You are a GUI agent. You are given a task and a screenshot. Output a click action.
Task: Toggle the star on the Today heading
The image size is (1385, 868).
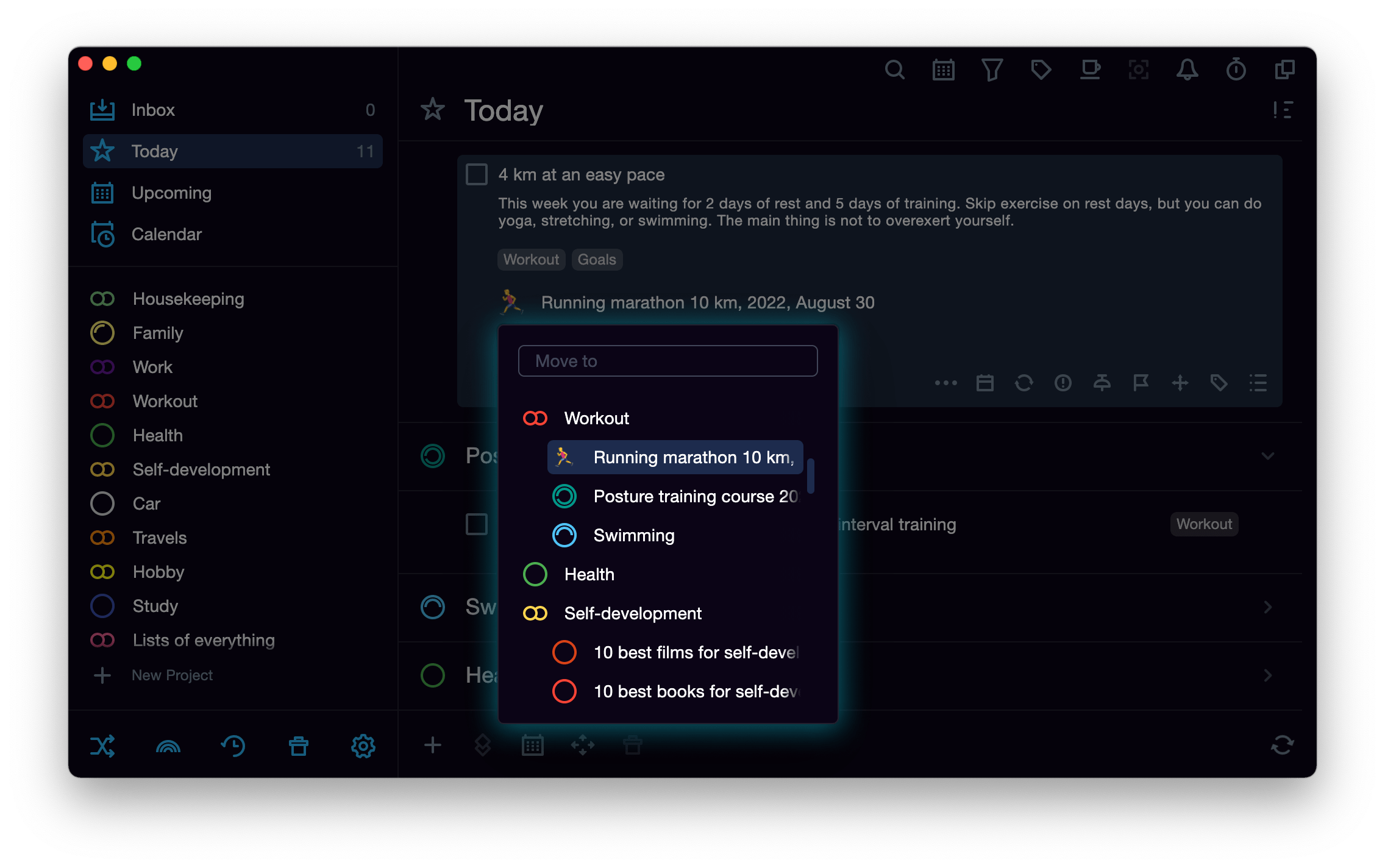click(x=433, y=110)
